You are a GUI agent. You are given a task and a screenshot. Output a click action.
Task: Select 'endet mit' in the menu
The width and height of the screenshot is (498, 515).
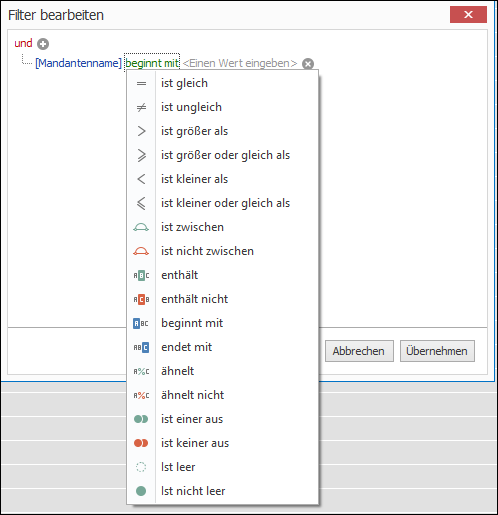click(222, 347)
